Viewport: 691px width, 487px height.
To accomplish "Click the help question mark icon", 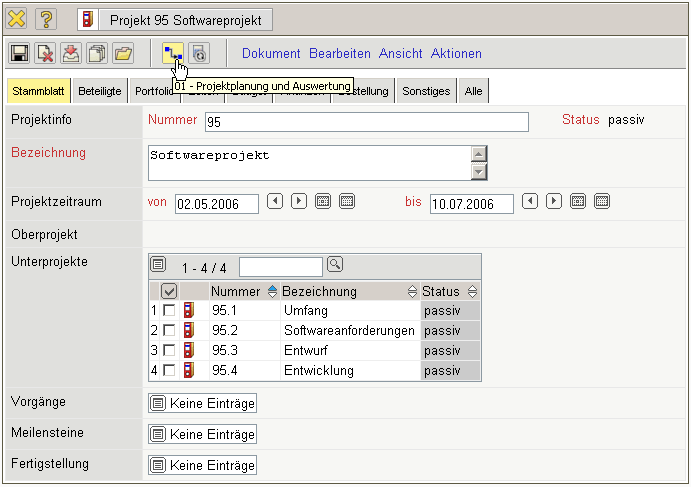I will coord(48,19).
